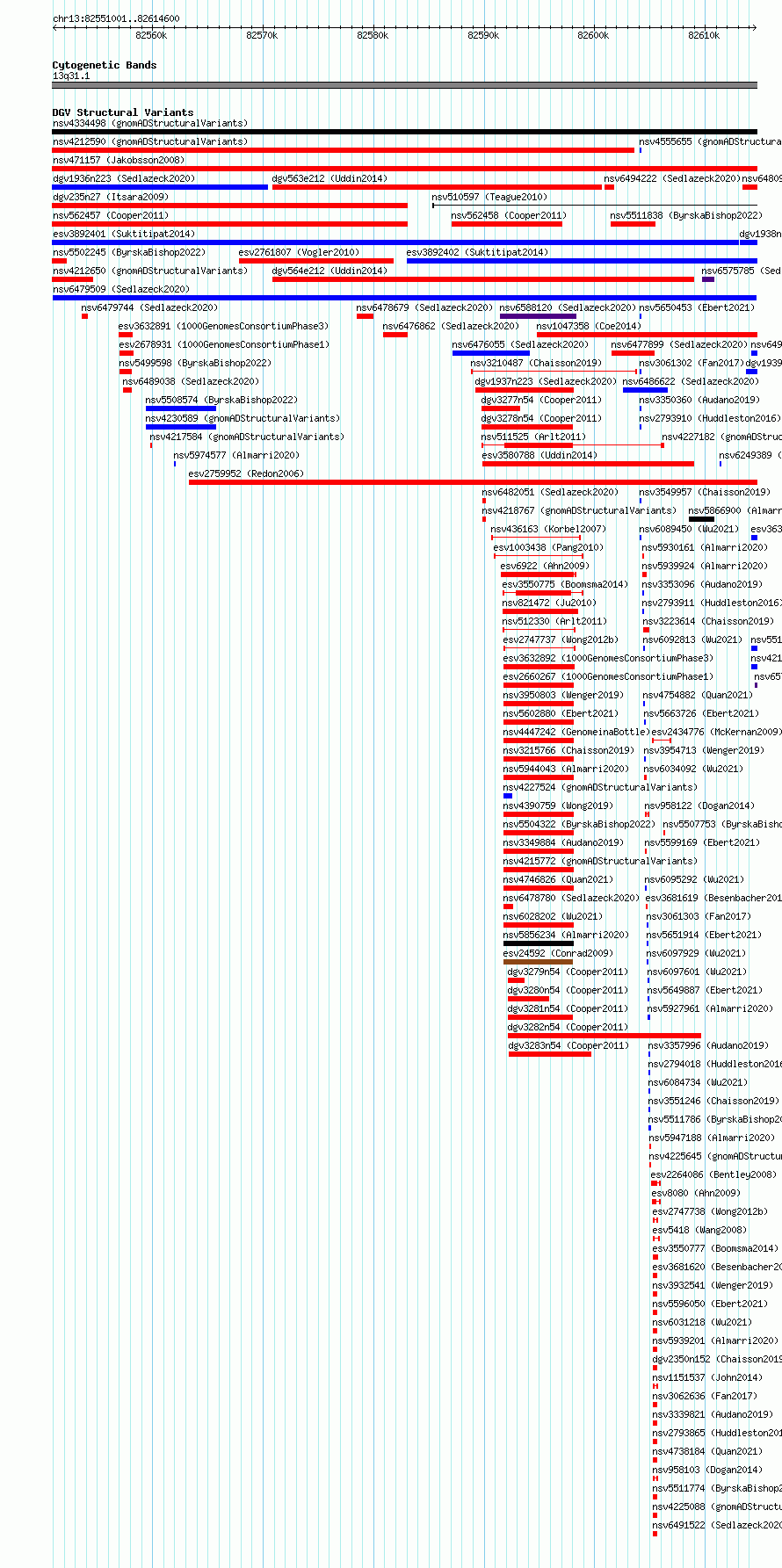
Task: Click esv8080 (Ahn2009) label
Action: (x=697, y=1193)
